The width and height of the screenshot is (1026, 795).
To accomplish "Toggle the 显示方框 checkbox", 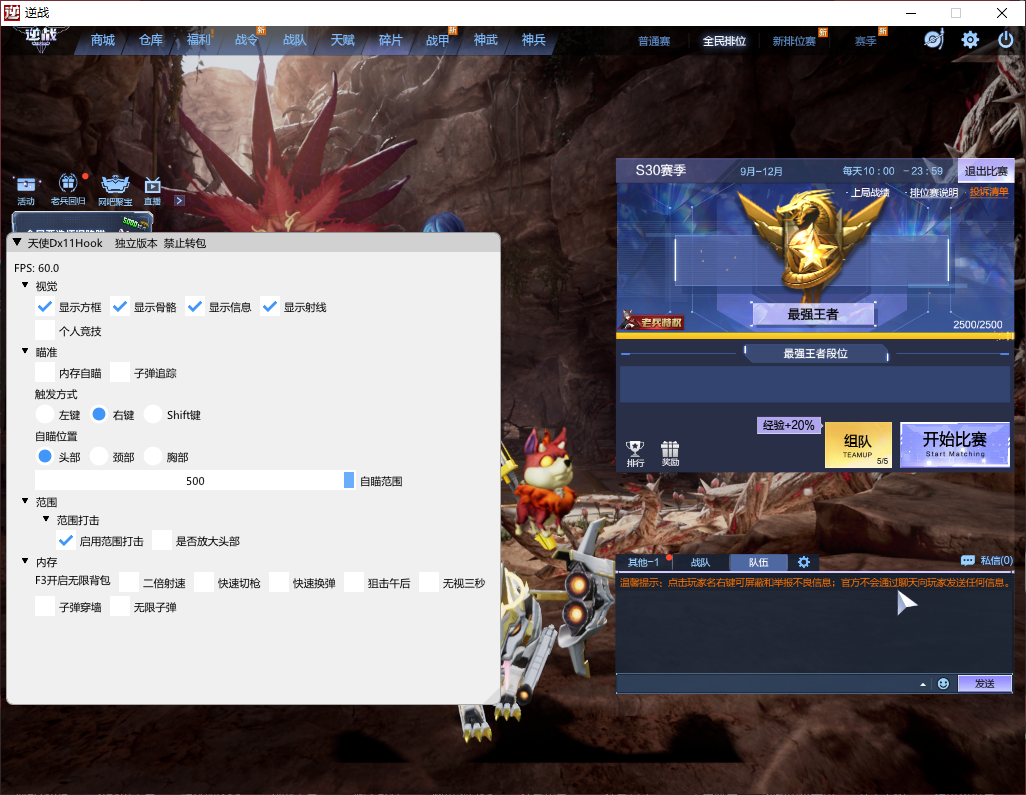I will [45, 307].
